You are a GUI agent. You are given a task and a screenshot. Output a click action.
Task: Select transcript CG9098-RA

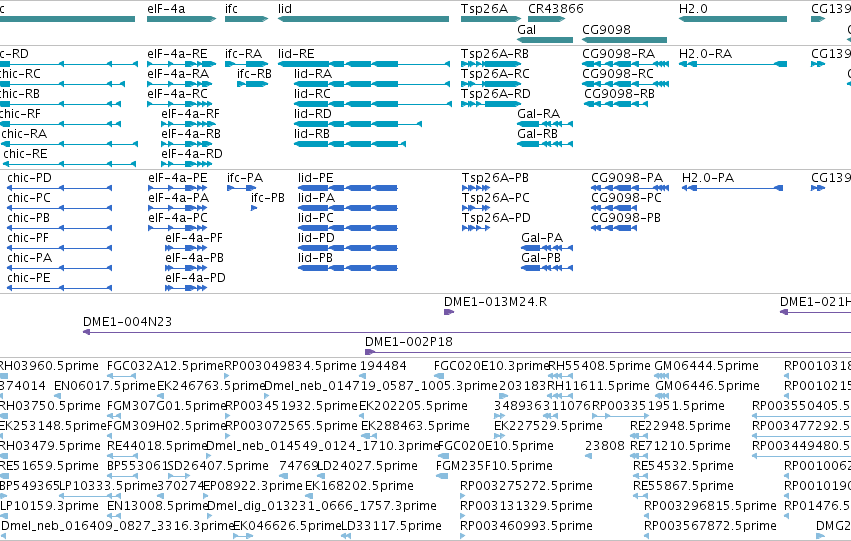[x=626, y=64]
